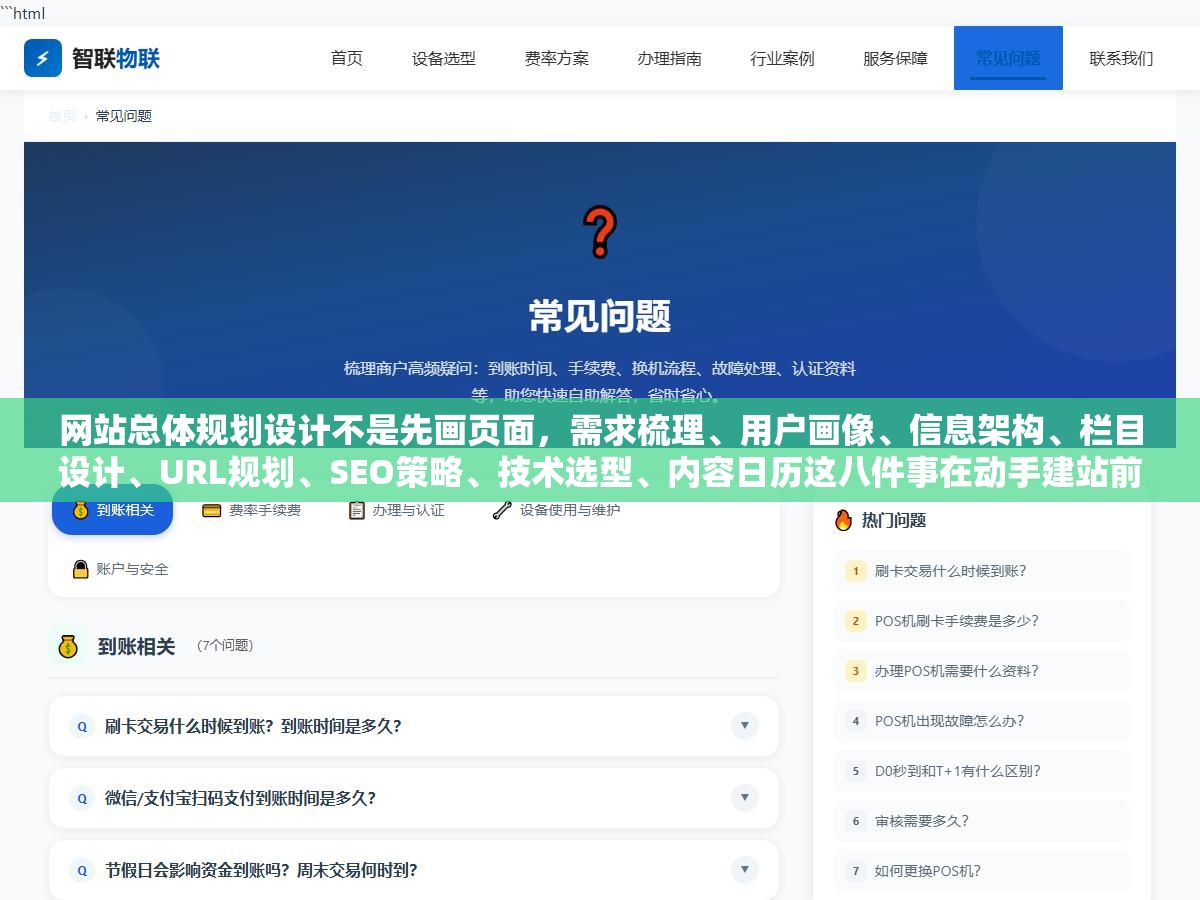Click the 智联物联 lightning logo icon
The height and width of the screenshot is (900, 1200).
pos(43,58)
